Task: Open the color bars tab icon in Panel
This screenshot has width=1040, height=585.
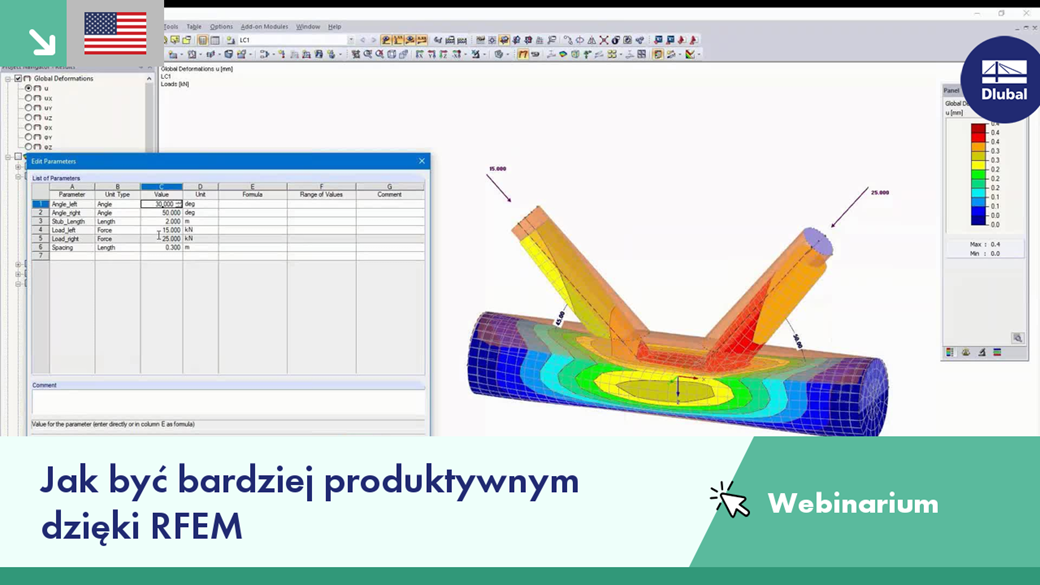Action: pos(997,352)
